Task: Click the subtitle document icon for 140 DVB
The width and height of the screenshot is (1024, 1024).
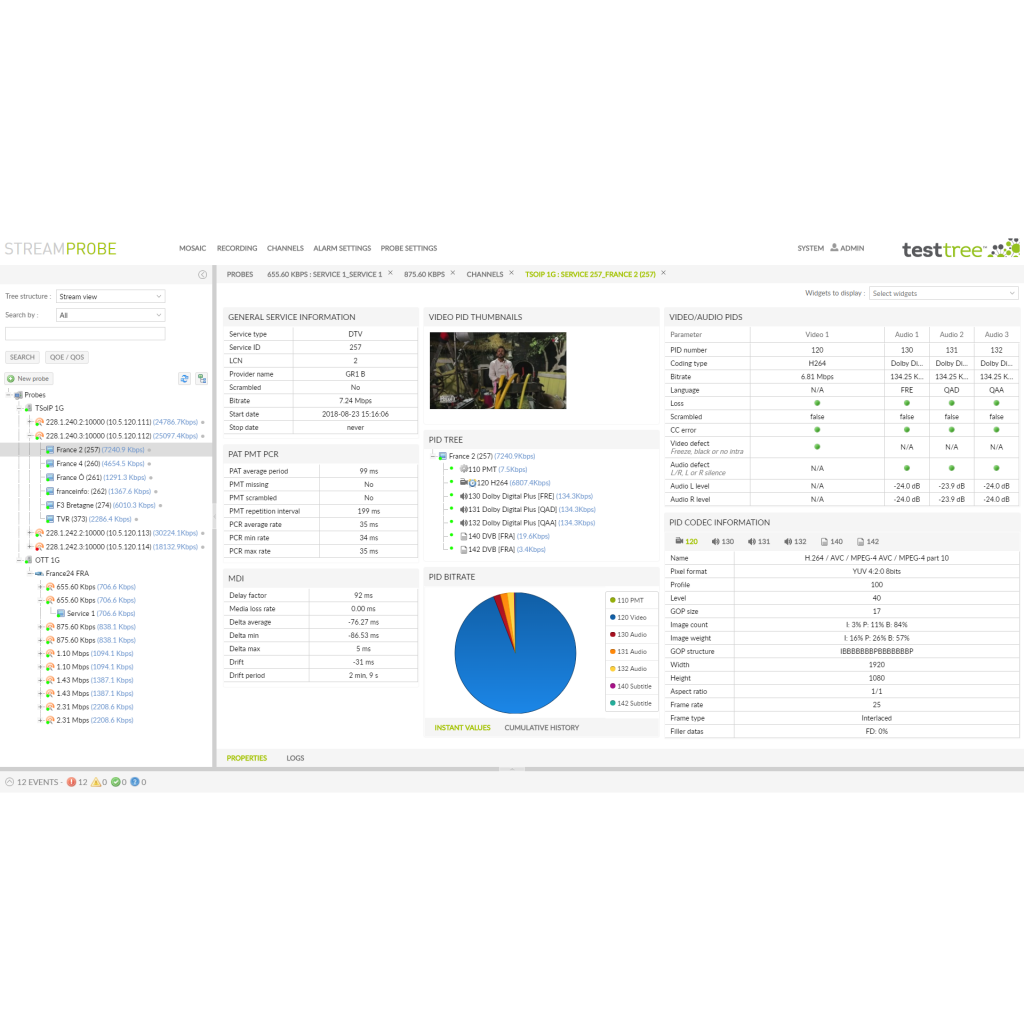Action: point(464,536)
